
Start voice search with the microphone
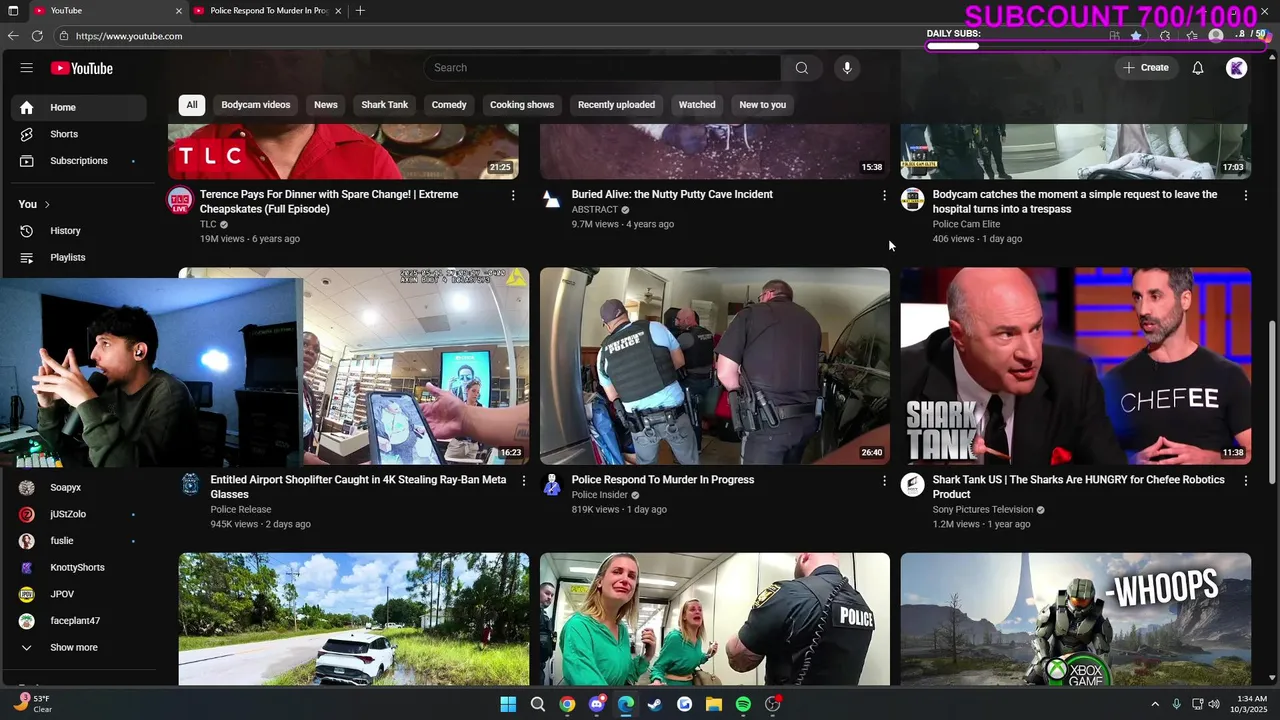tap(847, 68)
